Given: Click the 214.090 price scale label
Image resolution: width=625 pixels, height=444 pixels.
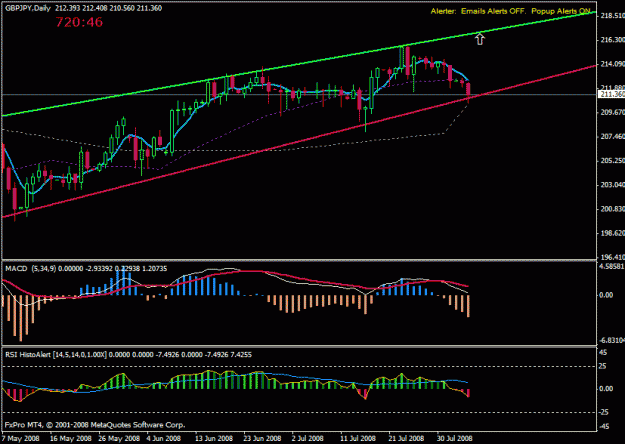Looking at the screenshot, I should [612, 64].
